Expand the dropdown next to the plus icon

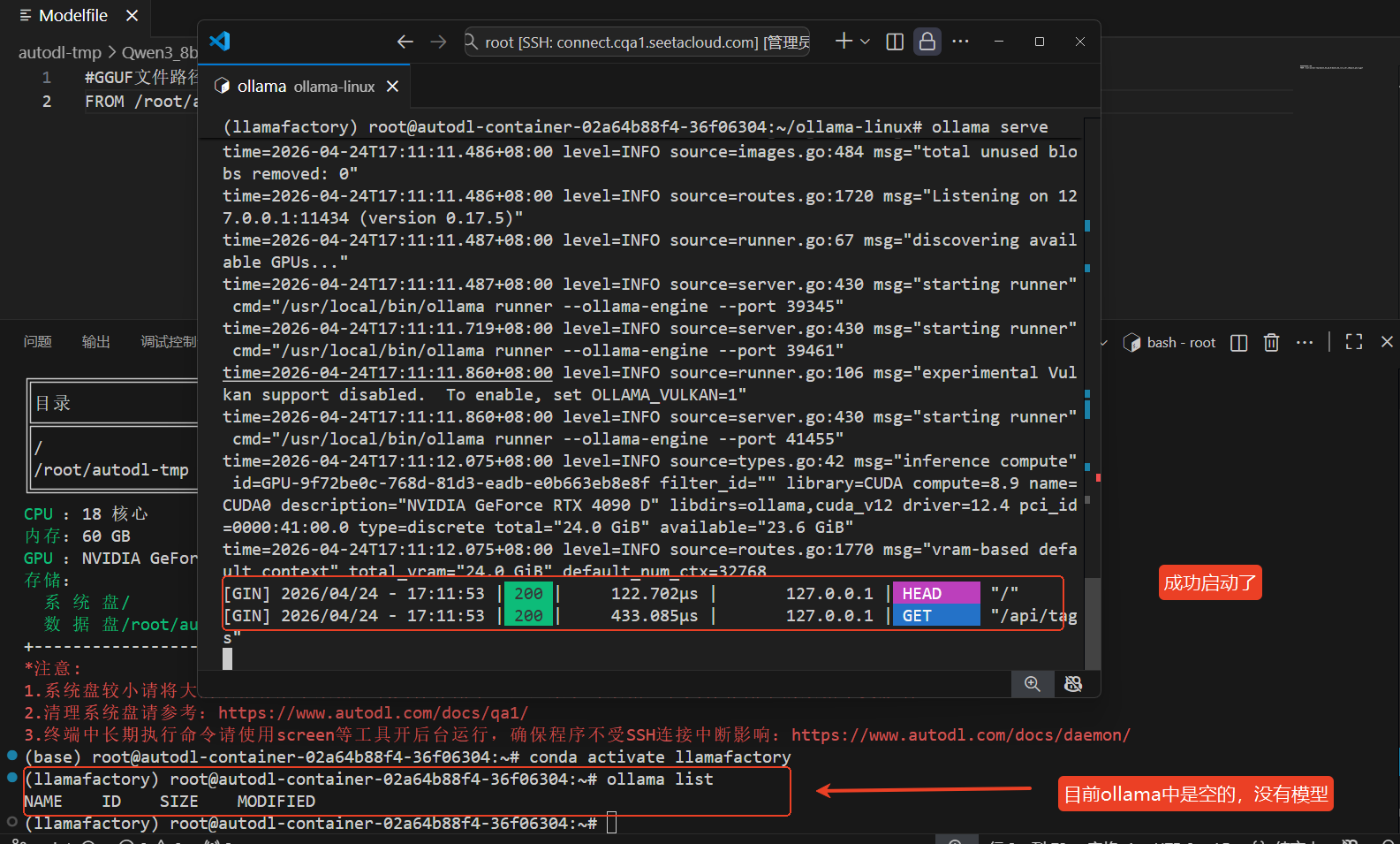[866, 42]
